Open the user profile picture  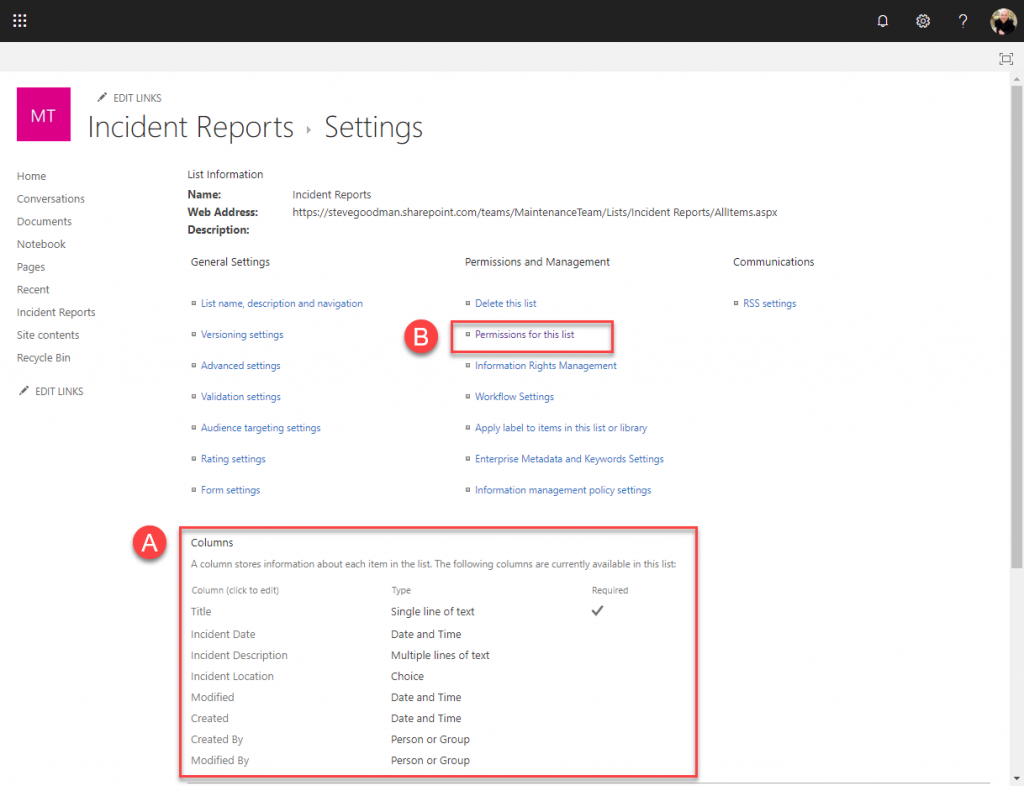pyautogui.click(x=1003, y=21)
